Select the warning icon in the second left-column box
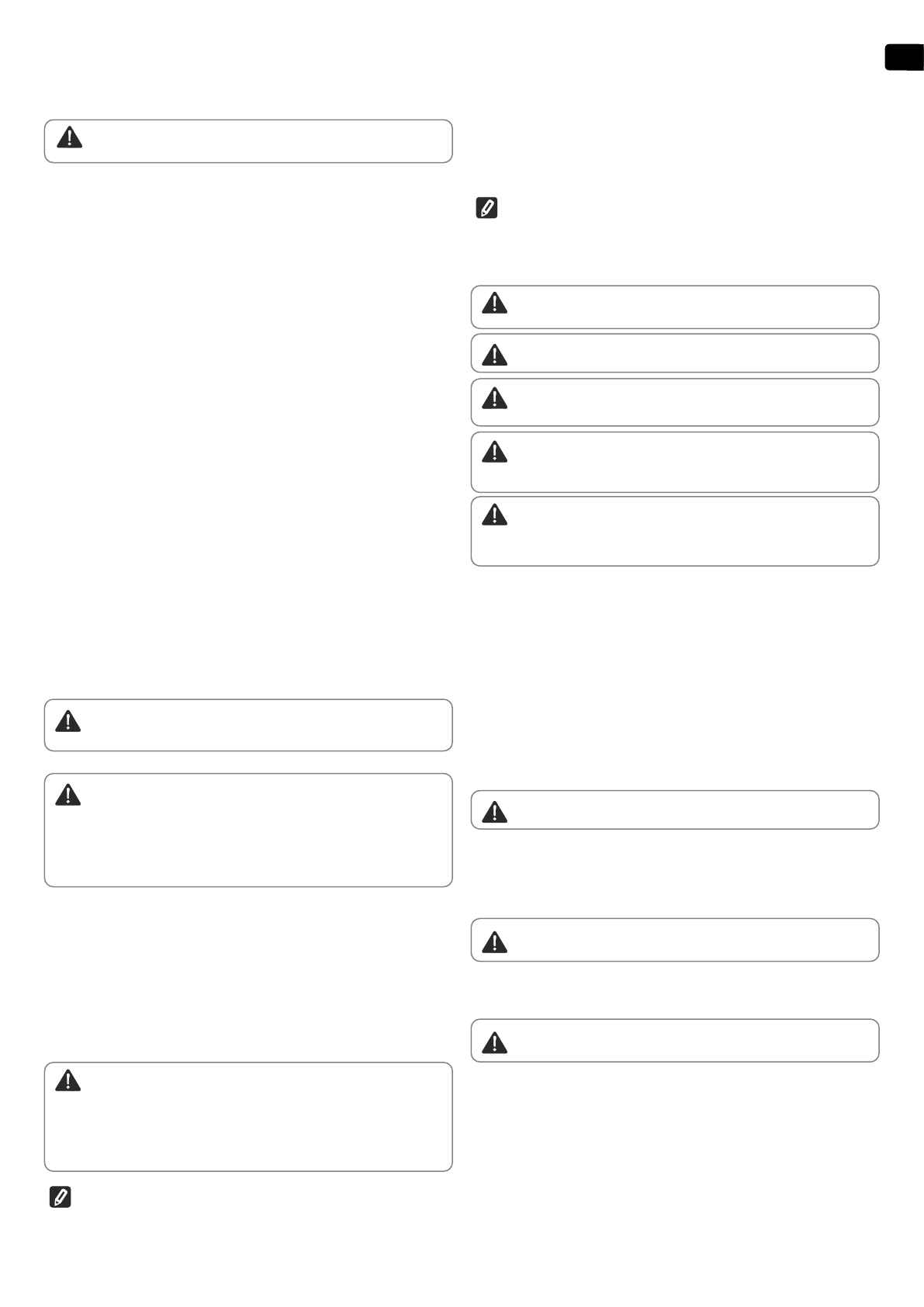Image resolution: width=924 pixels, height=1307 pixels. coord(68,722)
